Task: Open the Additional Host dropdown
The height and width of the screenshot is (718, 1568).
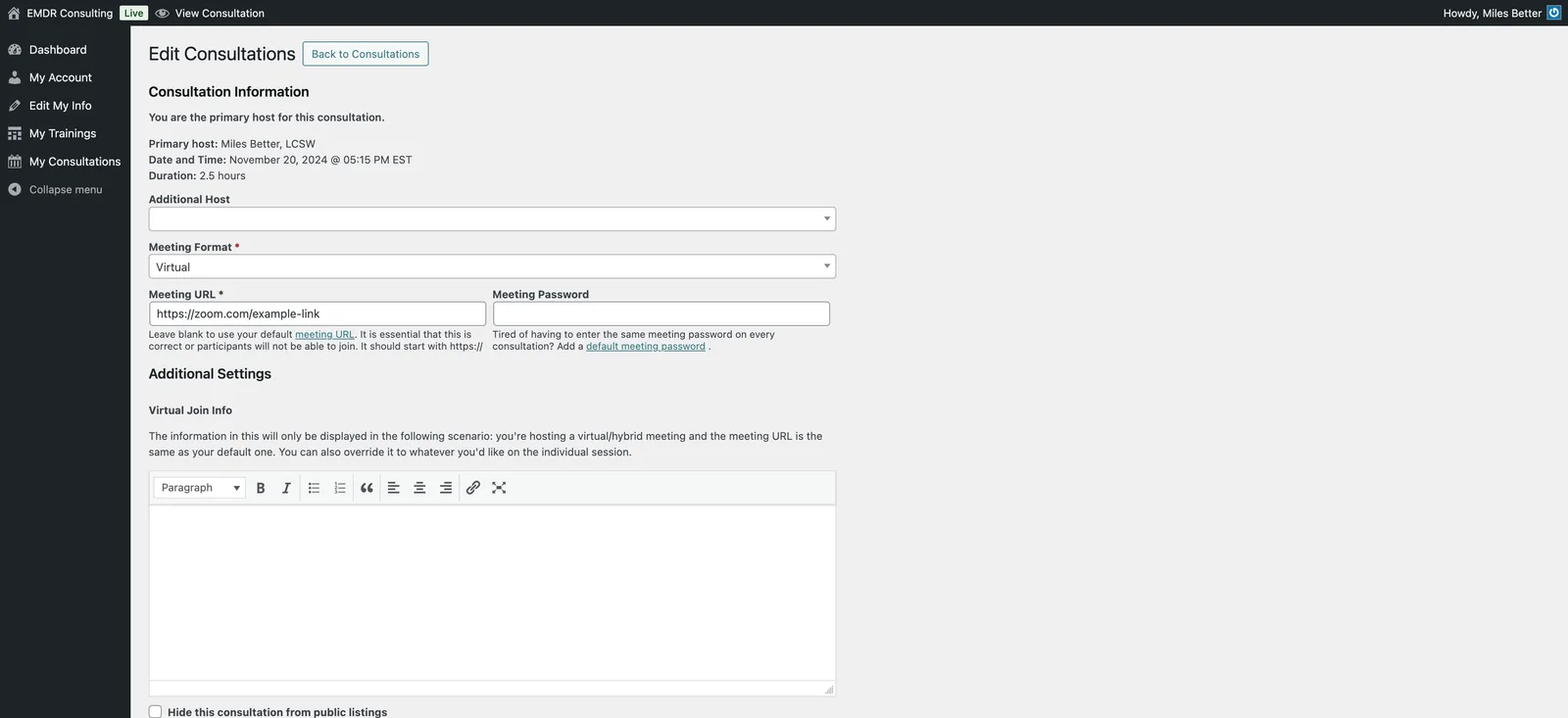Action: (x=492, y=219)
